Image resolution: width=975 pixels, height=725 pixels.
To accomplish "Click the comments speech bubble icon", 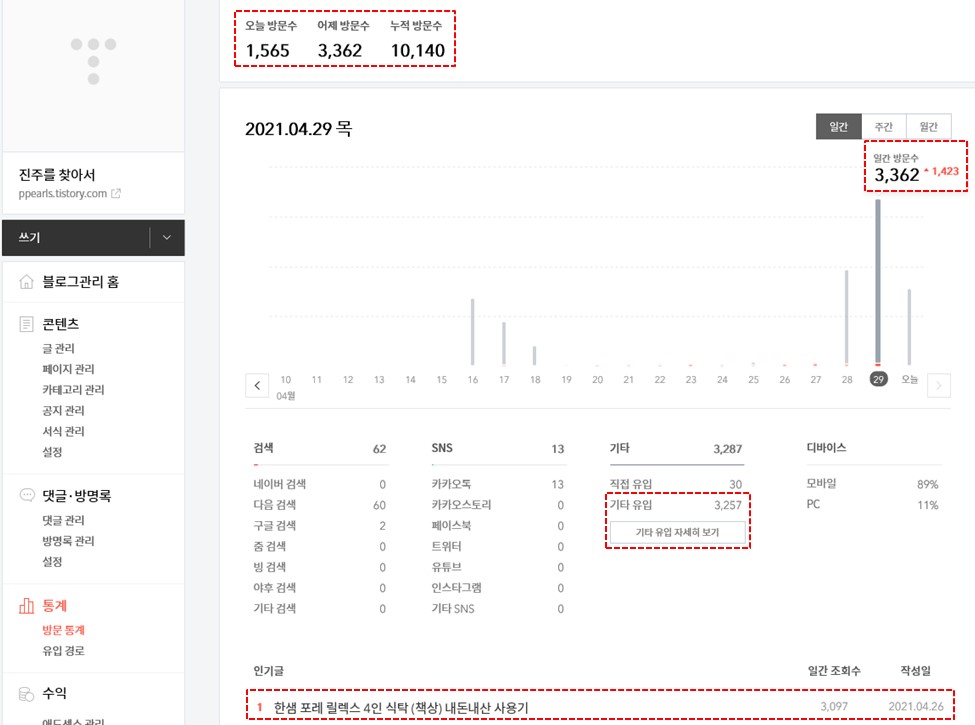I will pyautogui.click(x=27, y=495).
